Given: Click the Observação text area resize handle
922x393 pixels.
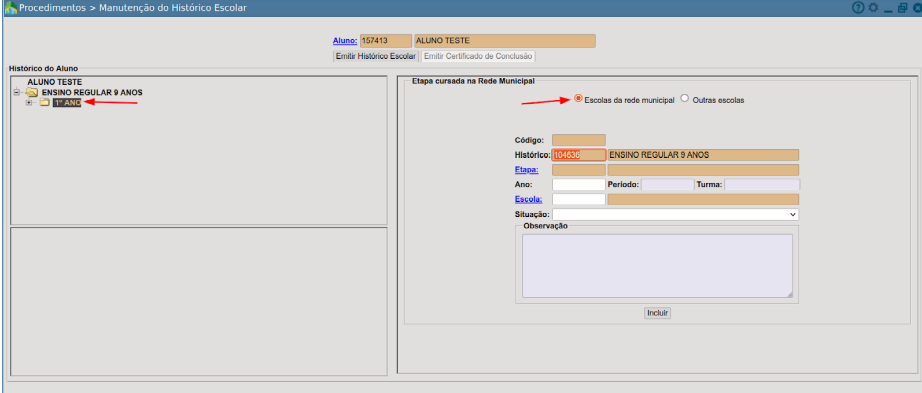Looking at the screenshot, I should [789, 294].
